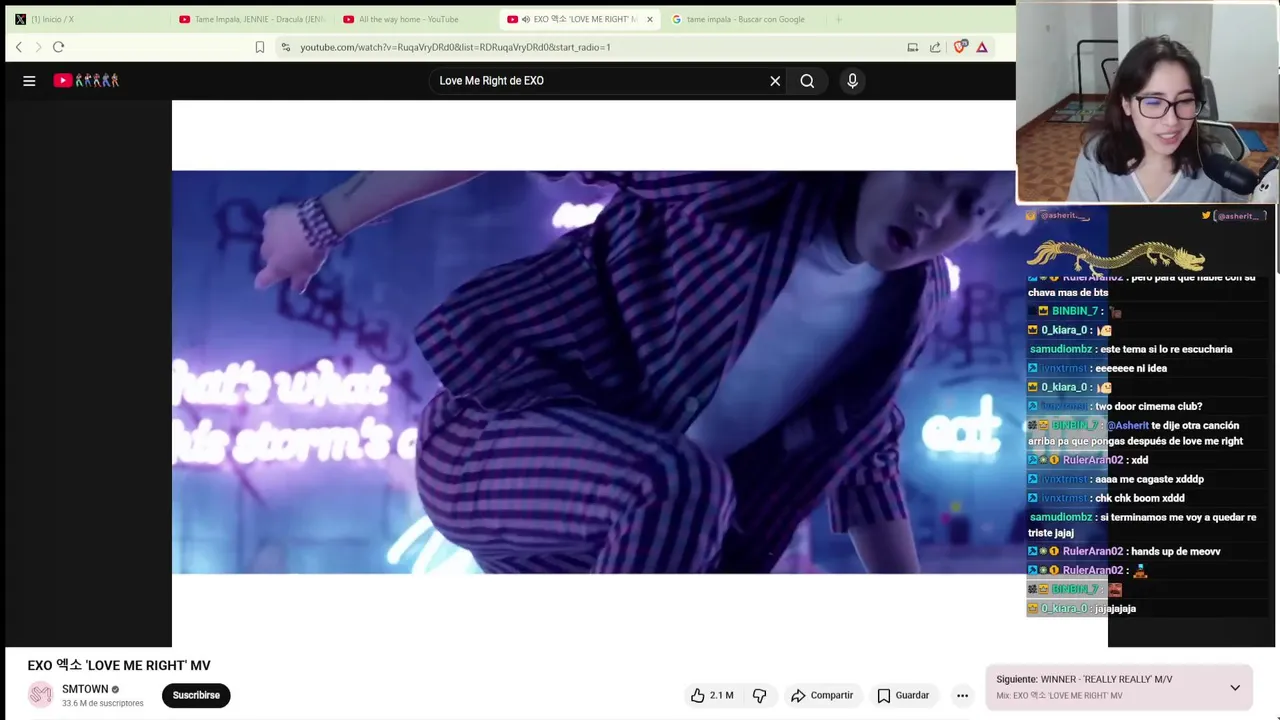Screen dimensions: 1280x720
Task: Reload the current page
Action: [58, 47]
